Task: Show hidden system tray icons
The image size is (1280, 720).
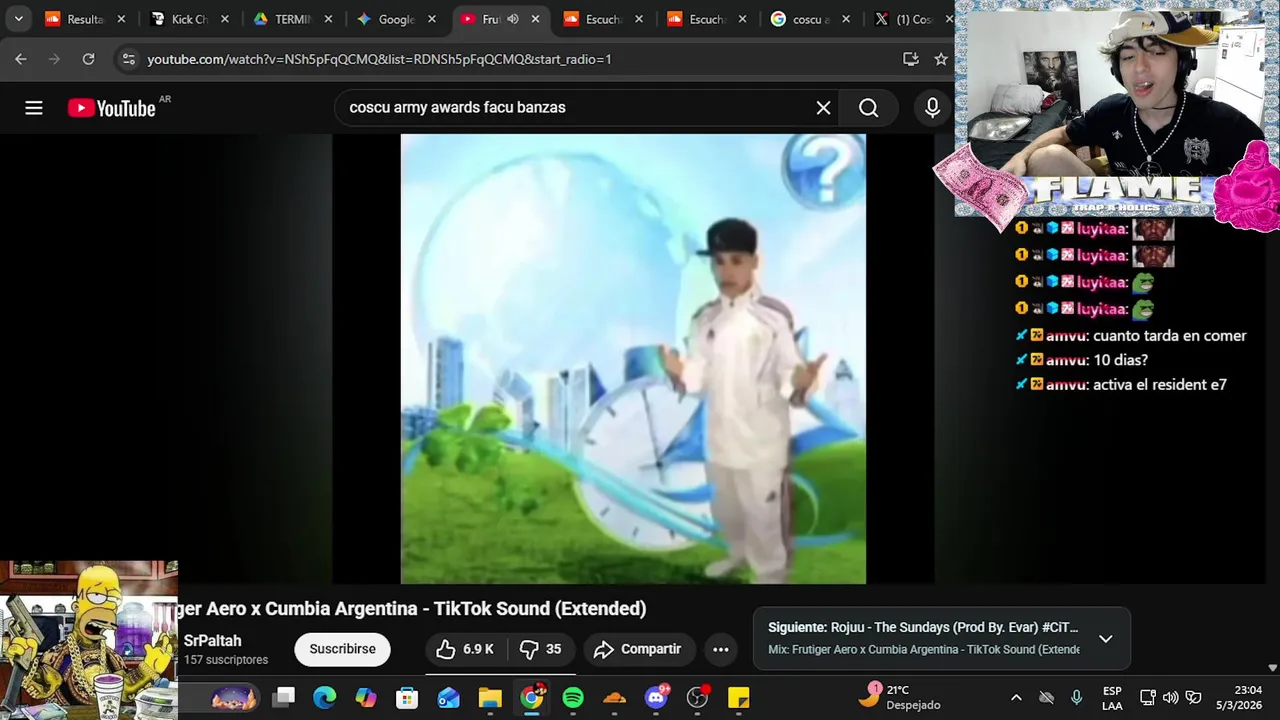Action: [1016, 698]
